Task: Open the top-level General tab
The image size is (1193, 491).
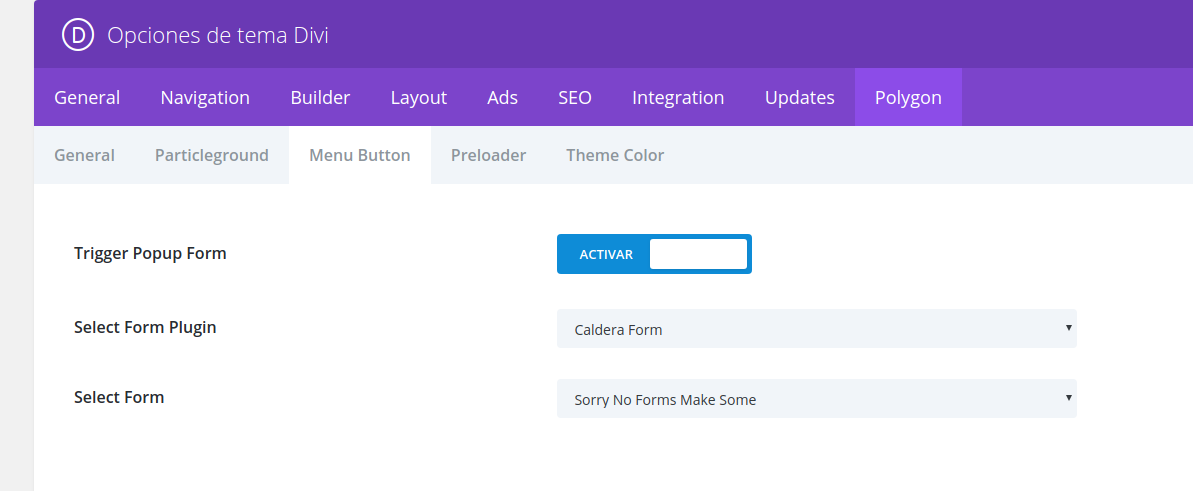Action: (87, 97)
